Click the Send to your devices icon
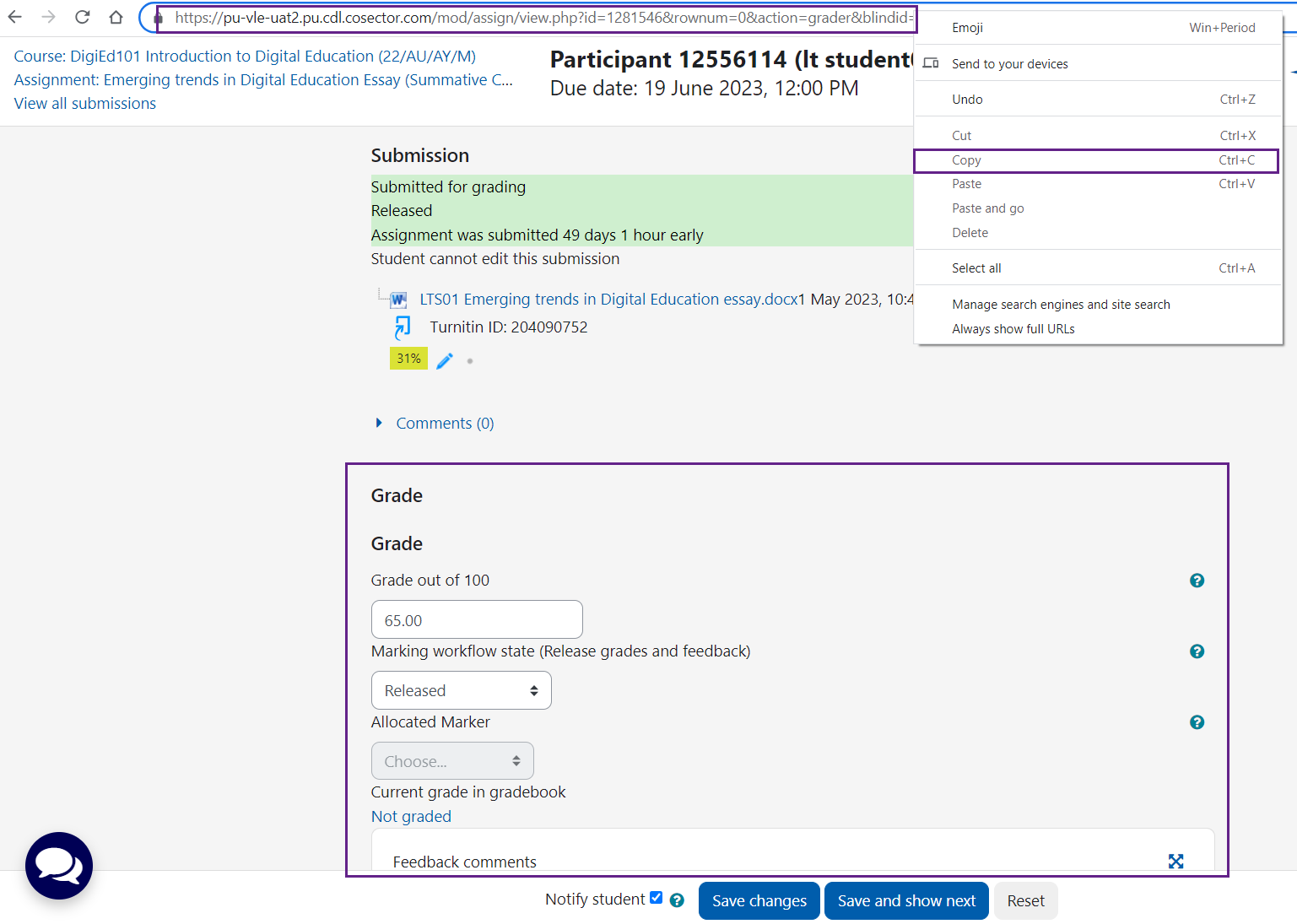This screenshot has width=1297, height=924. (931, 62)
